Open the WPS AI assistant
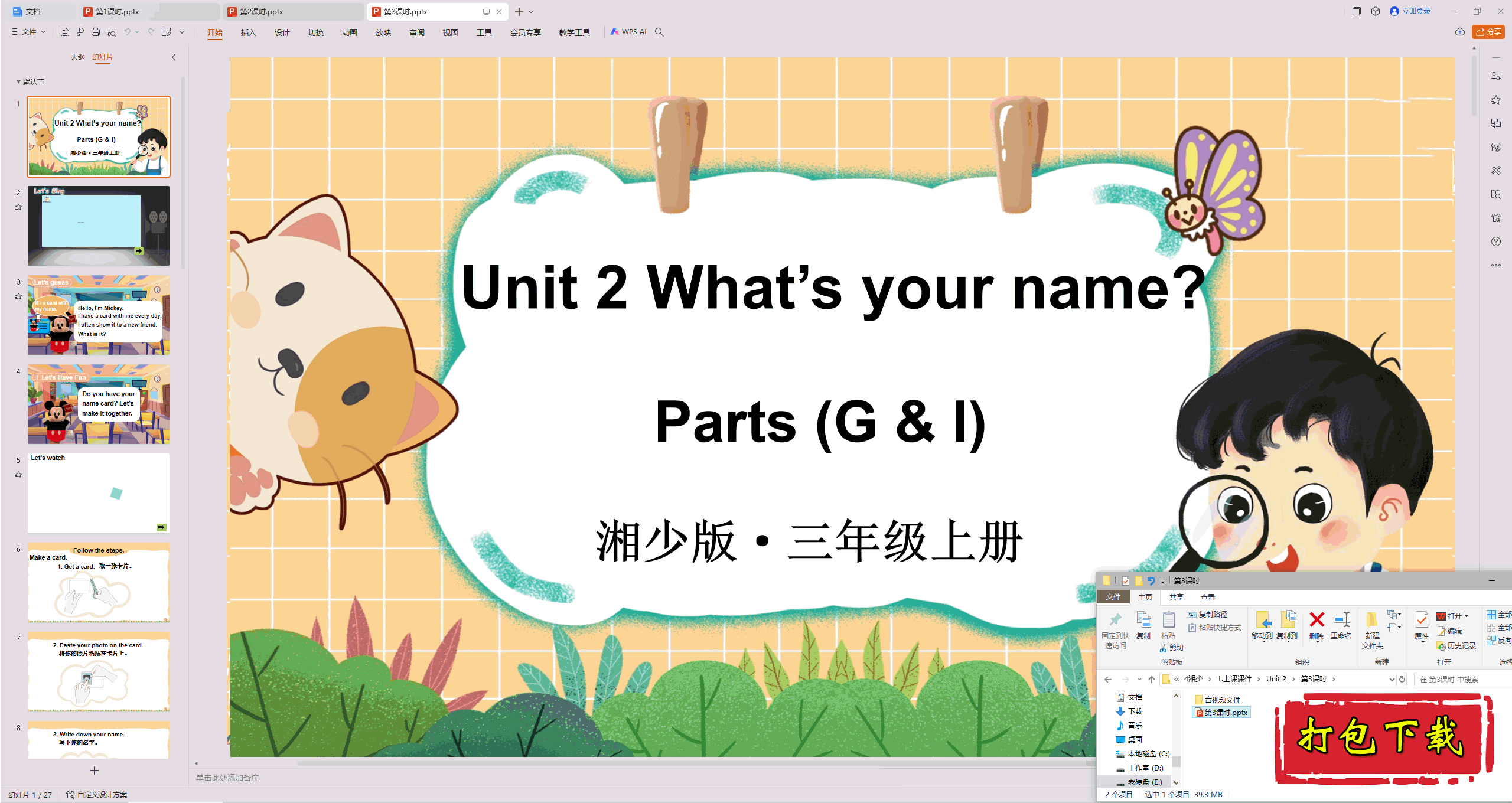The width and height of the screenshot is (1512, 803). 628,32
